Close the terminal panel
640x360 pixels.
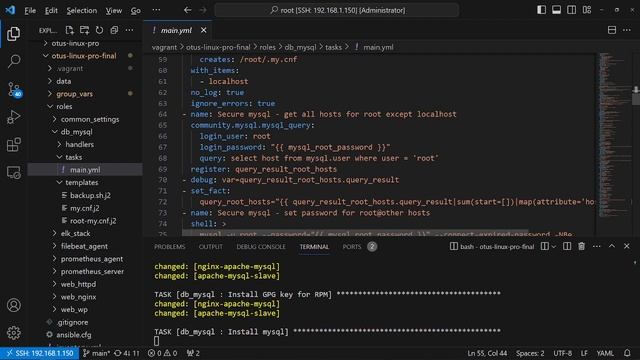point(627,246)
